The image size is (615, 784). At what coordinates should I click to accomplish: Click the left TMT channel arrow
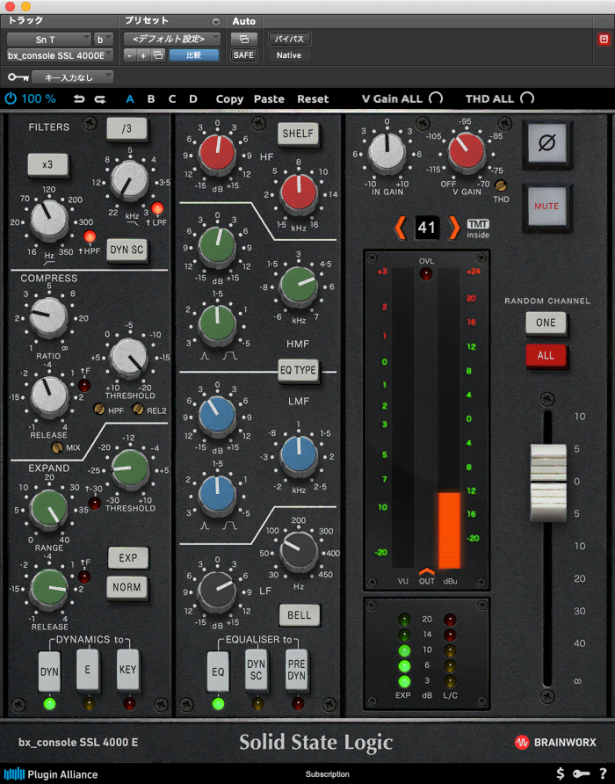point(400,228)
